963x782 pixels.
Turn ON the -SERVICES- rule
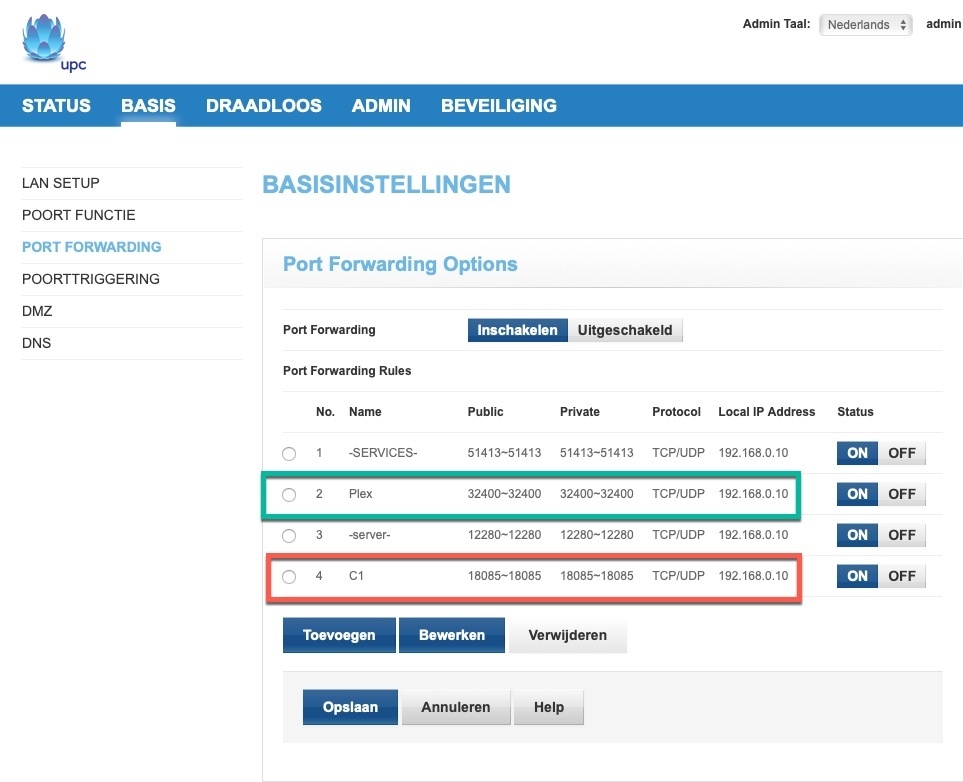[857, 453]
